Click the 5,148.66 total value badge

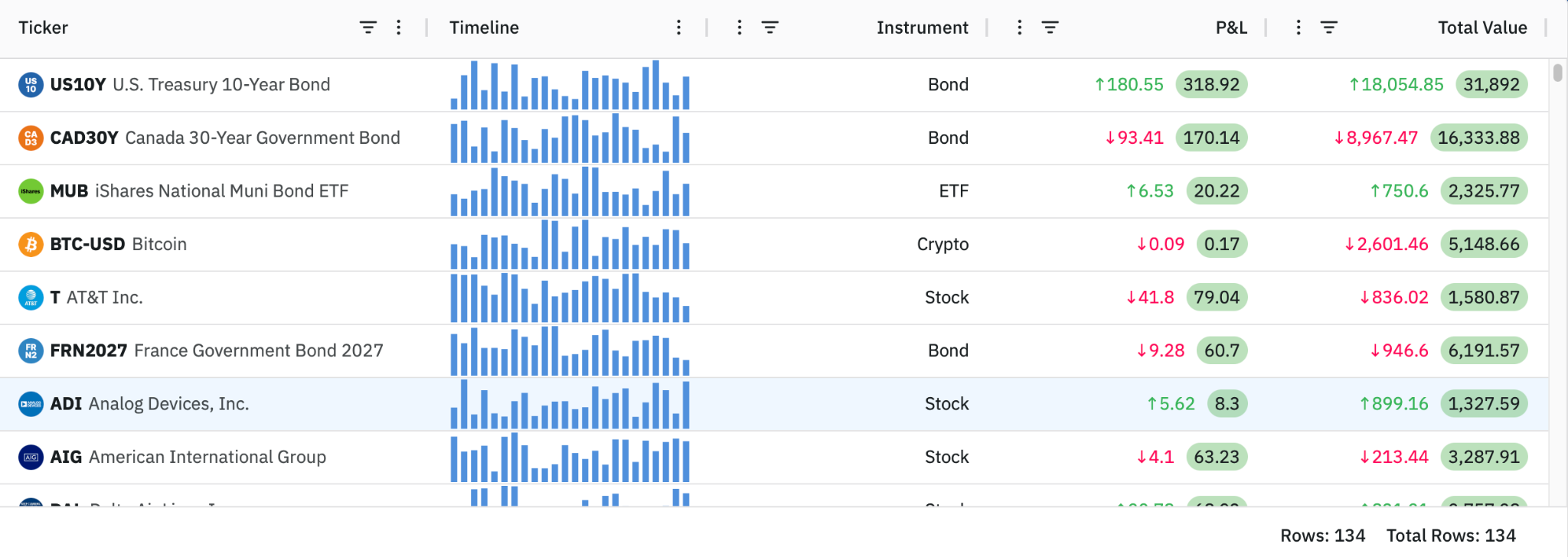pos(1484,244)
